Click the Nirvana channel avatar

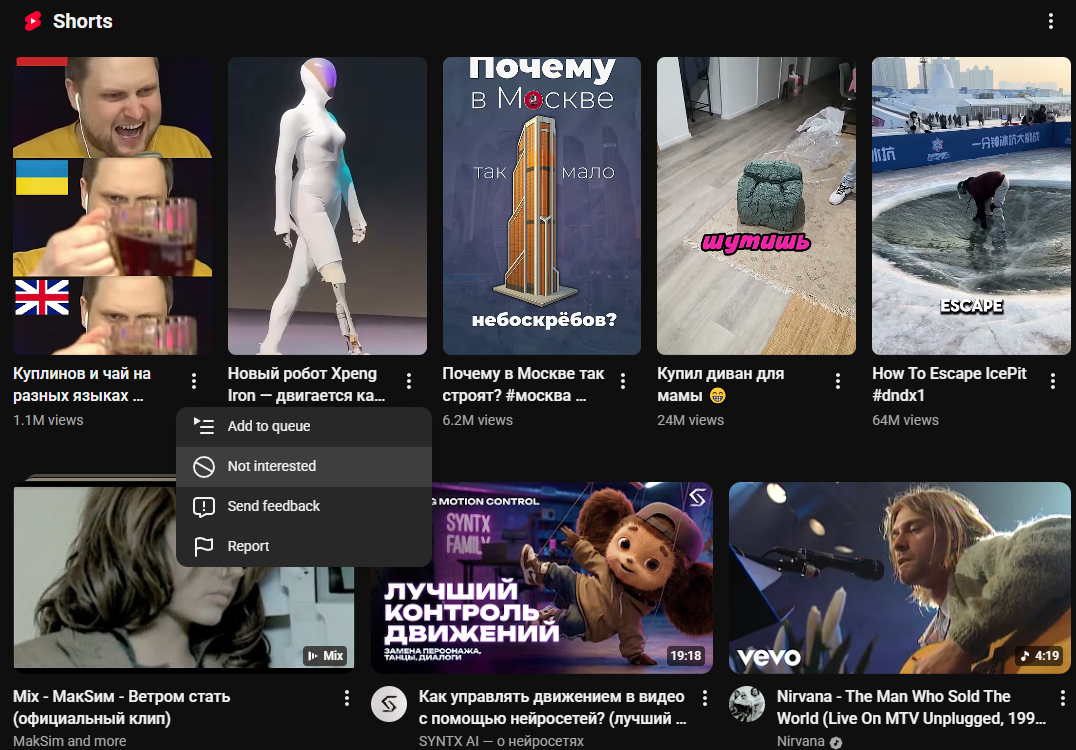click(x=747, y=704)
